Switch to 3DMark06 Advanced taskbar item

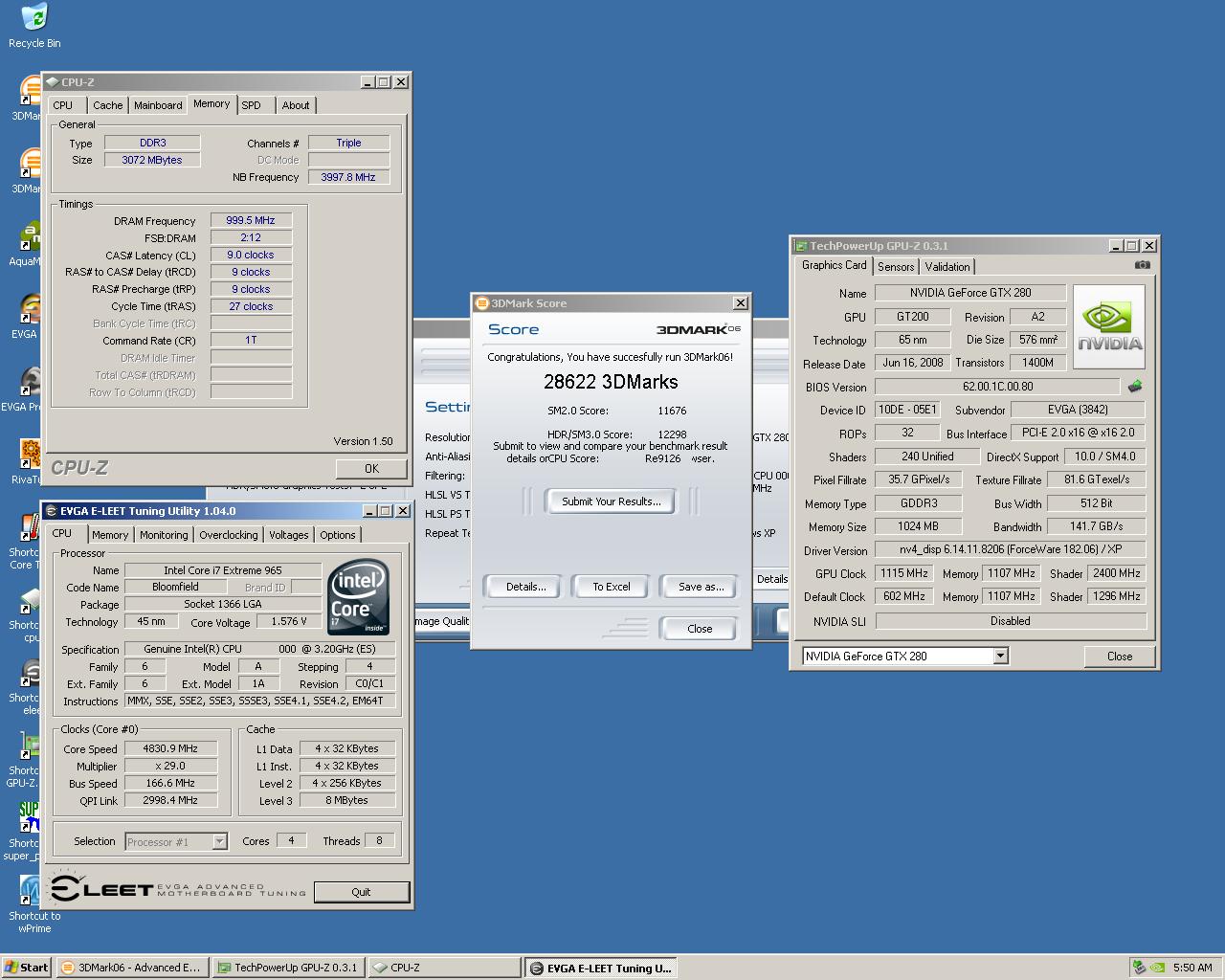point(131,968)
